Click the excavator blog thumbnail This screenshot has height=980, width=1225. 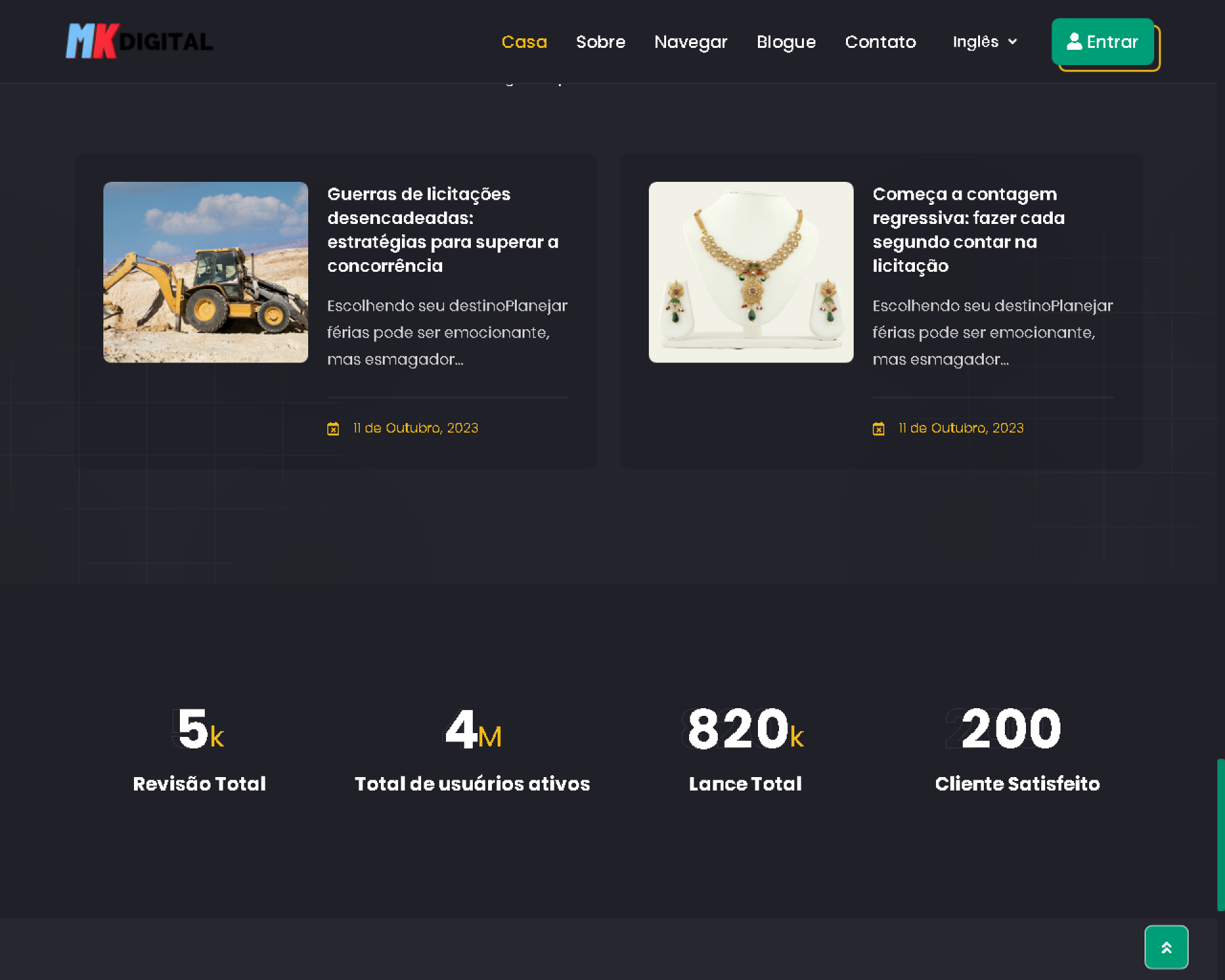(205, 272)
